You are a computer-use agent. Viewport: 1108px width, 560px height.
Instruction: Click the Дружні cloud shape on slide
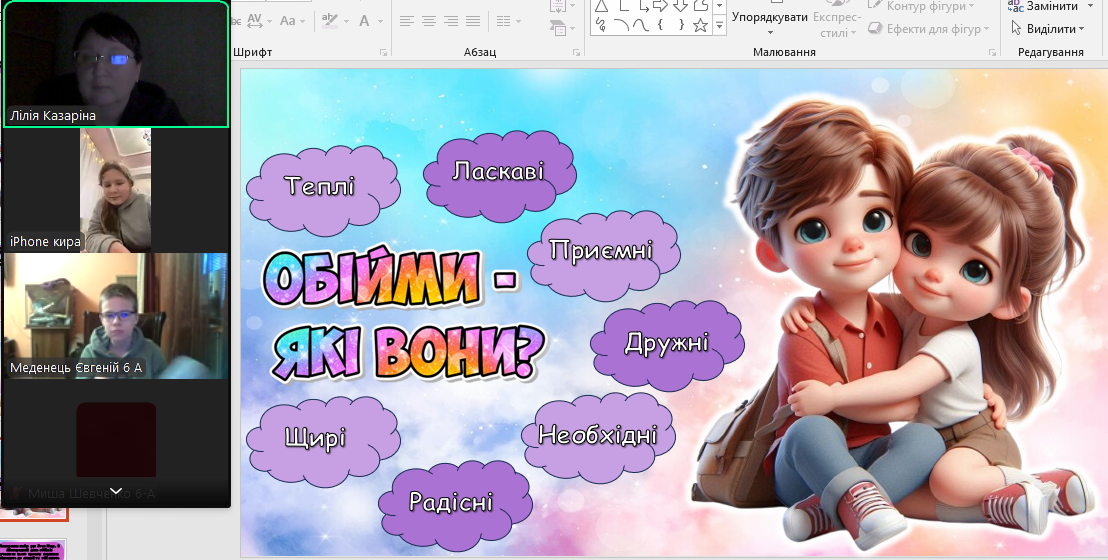click(667, 343)
